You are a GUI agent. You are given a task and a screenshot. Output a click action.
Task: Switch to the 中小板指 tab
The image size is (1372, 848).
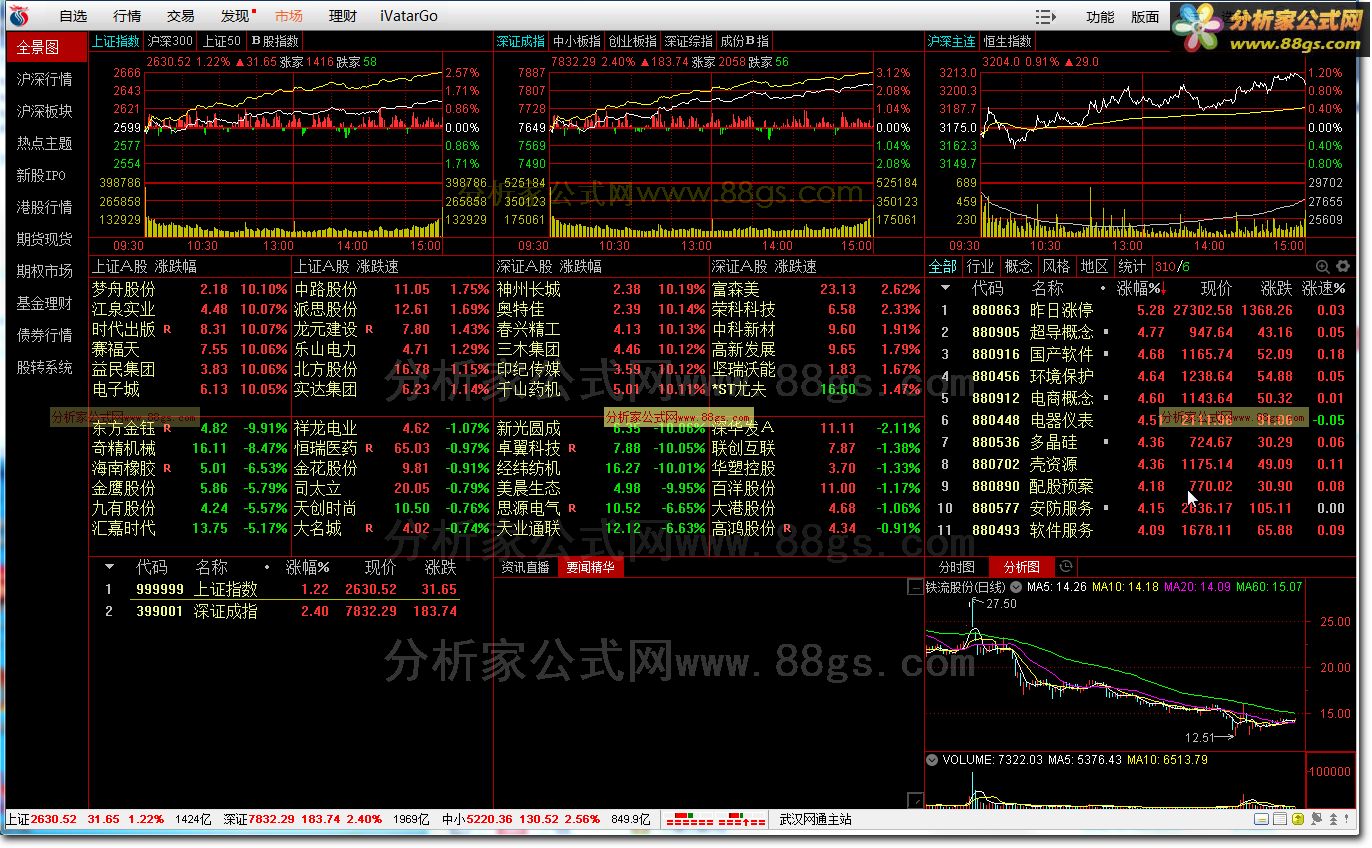tap(577, 41)
